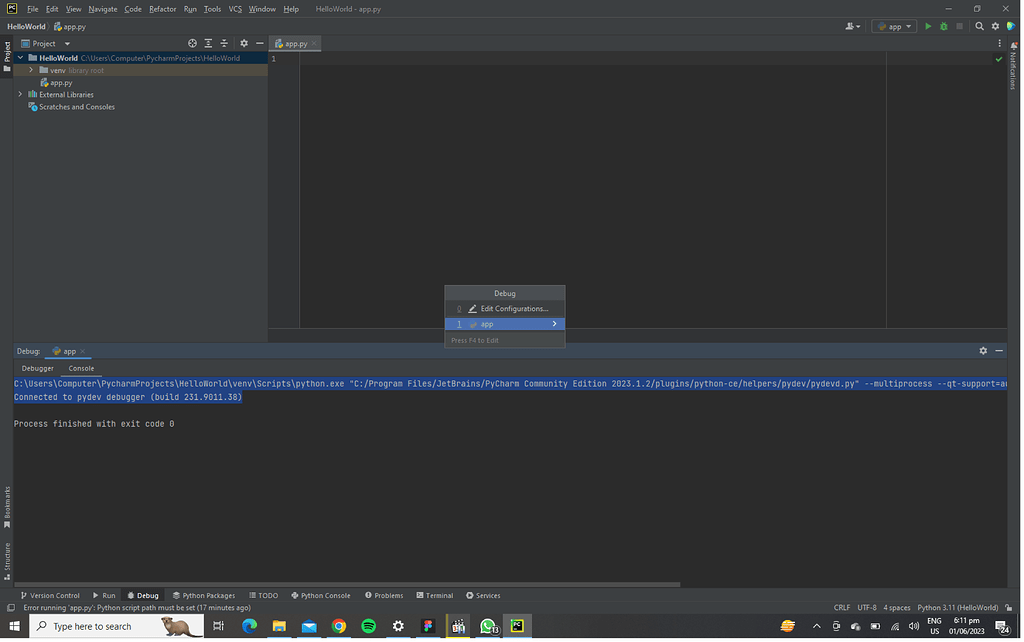The width and height of the screenshot is (1024, 642).
Task: Open WhatsApp from the taskbar
Action: 488,627
